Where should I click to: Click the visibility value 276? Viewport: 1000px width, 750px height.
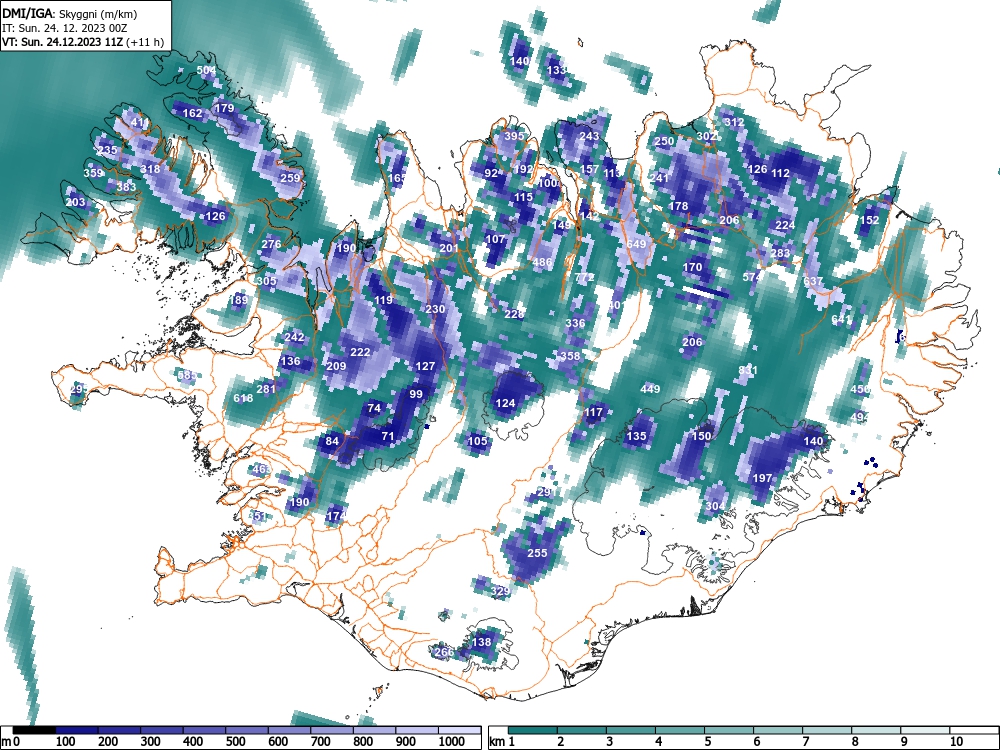click(271, 244)
